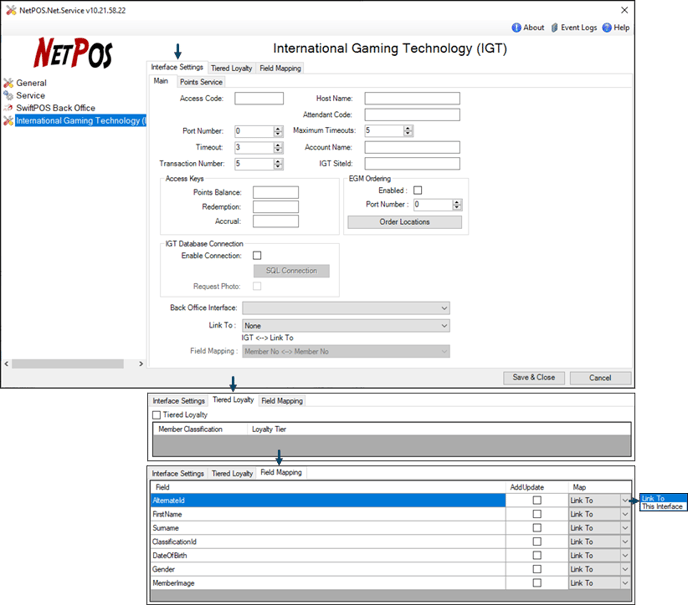
Task: Click the Save & Close button
Action: [534, 378]
